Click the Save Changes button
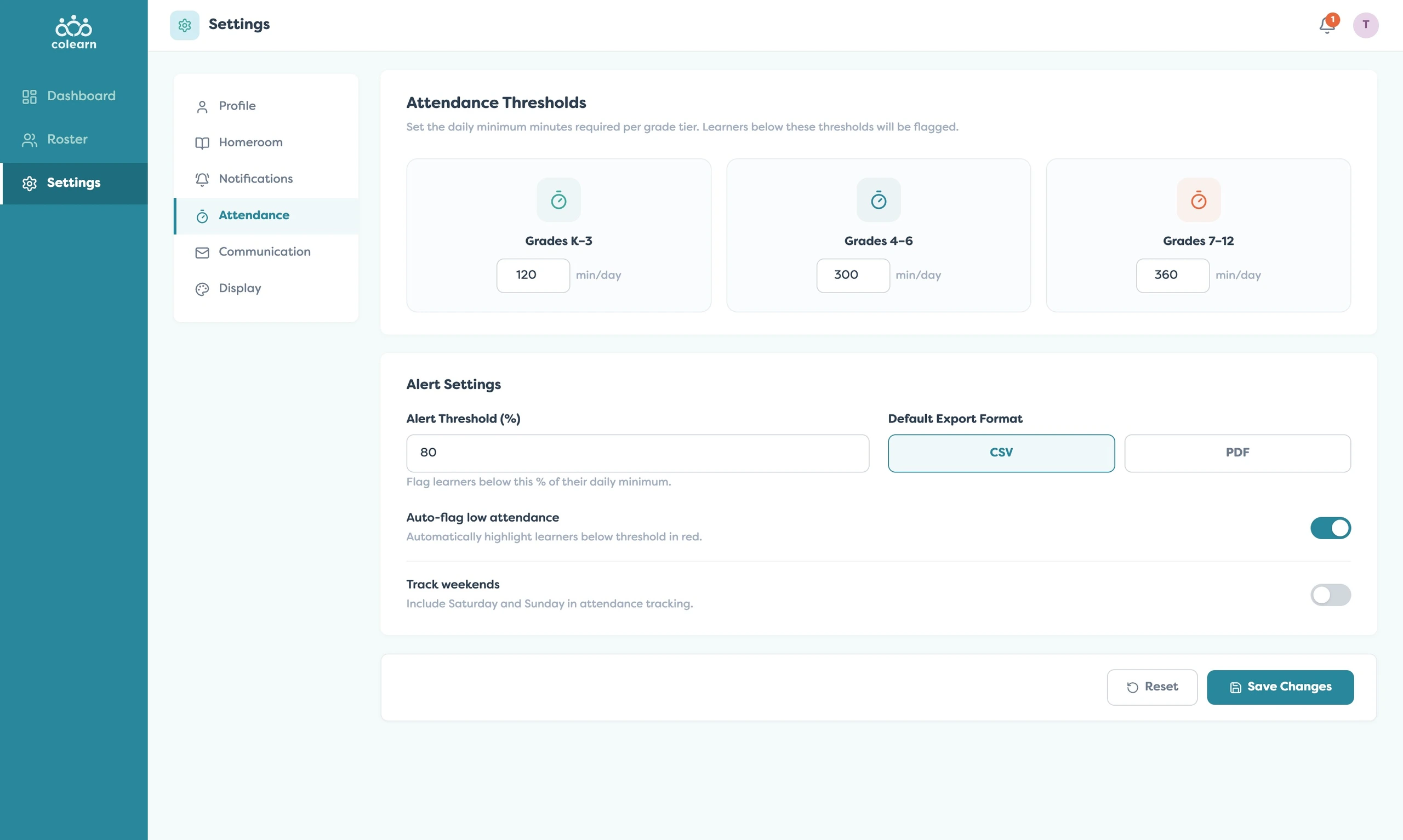The height and width of the screenshot is (840, 1403). [1280, 687]
